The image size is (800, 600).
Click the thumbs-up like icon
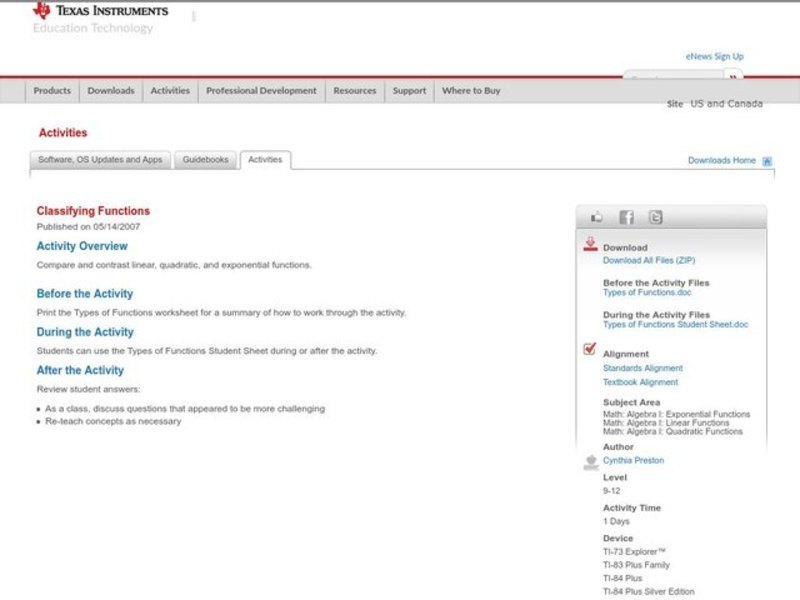pos(597,217)
